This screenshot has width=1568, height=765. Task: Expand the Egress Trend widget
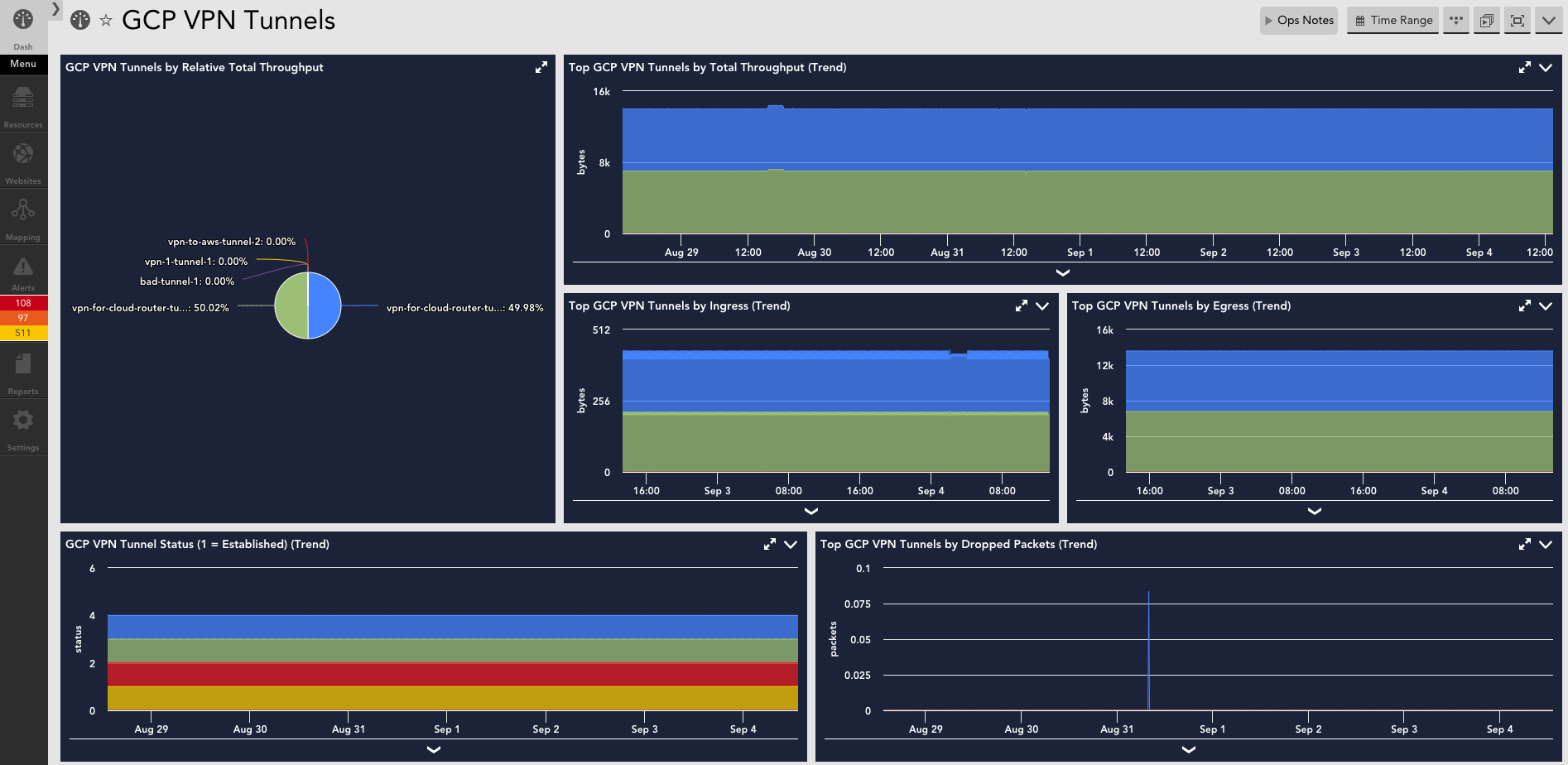point(1525,306)
